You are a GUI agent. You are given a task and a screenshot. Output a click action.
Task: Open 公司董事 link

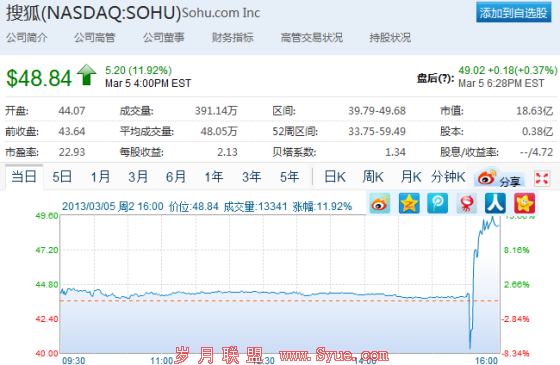pyautogui.click(x=164, y=37)
